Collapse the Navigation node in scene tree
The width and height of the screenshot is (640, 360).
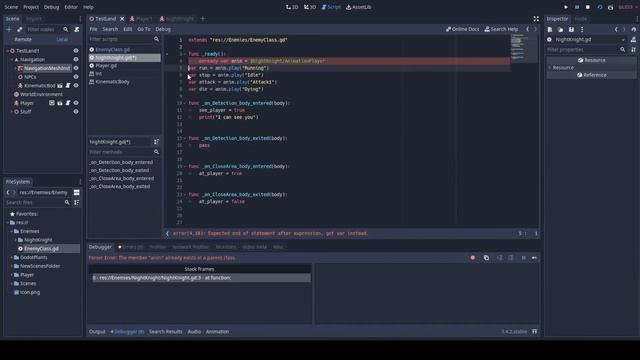(x=12, y=60)
